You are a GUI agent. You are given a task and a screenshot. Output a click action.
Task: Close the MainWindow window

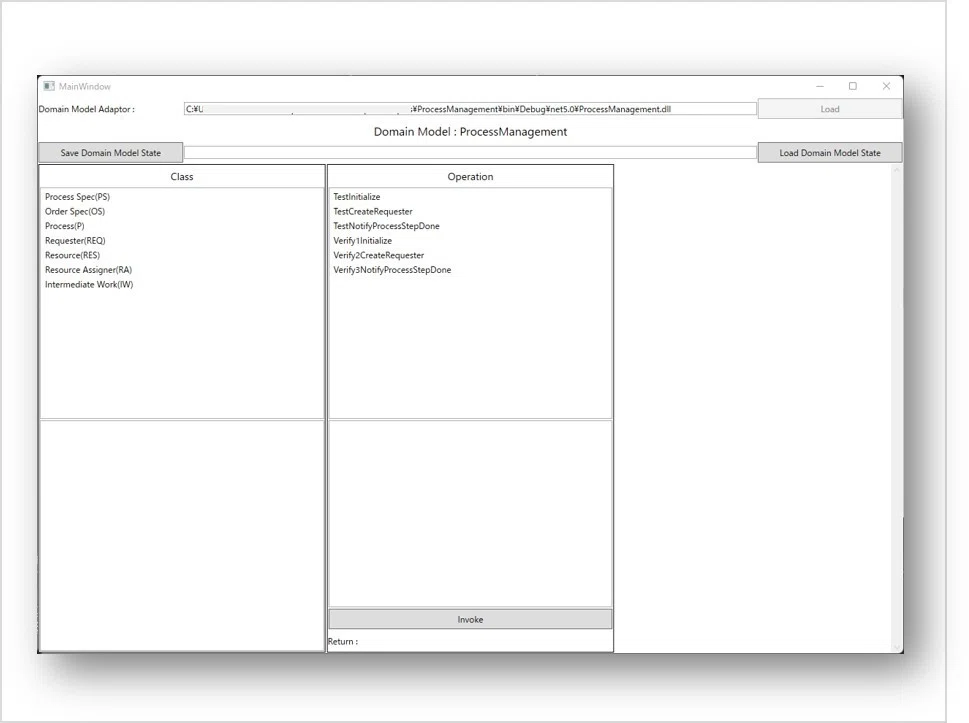886,86
